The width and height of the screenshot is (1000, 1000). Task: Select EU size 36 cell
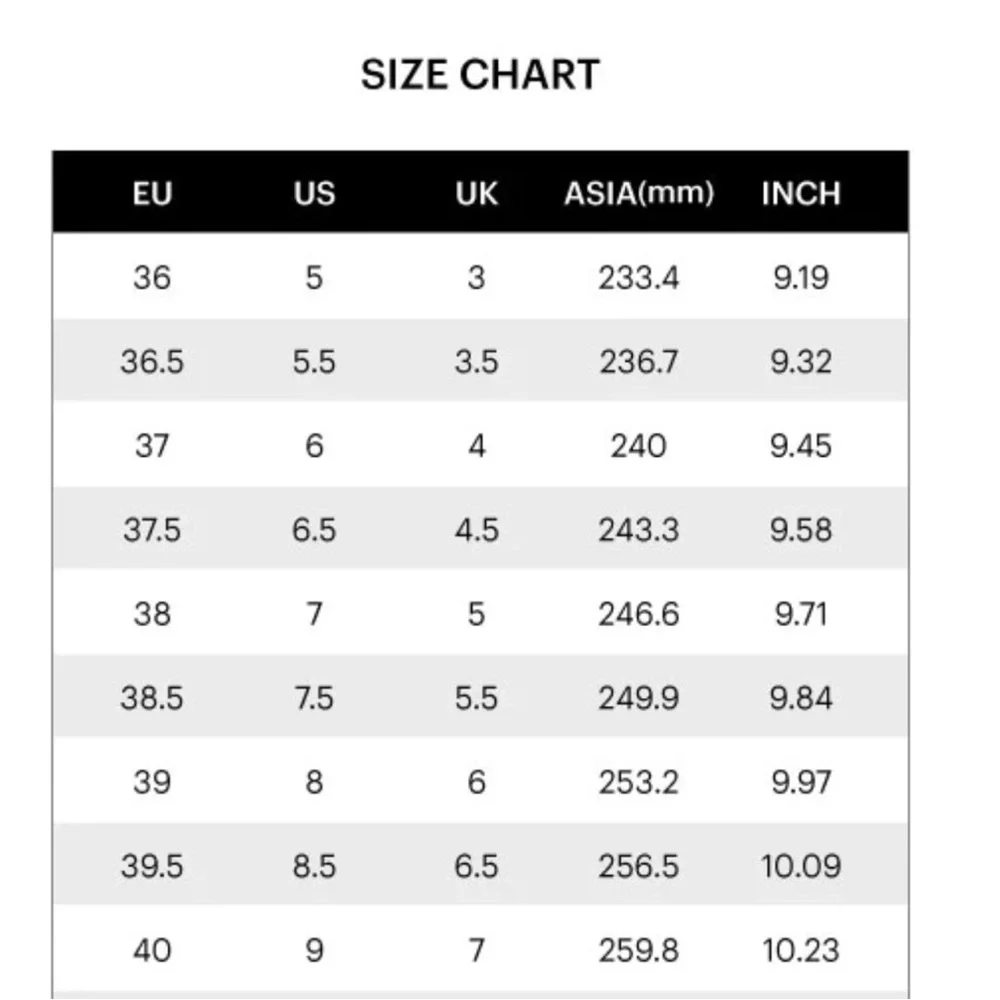click(152, 277)
